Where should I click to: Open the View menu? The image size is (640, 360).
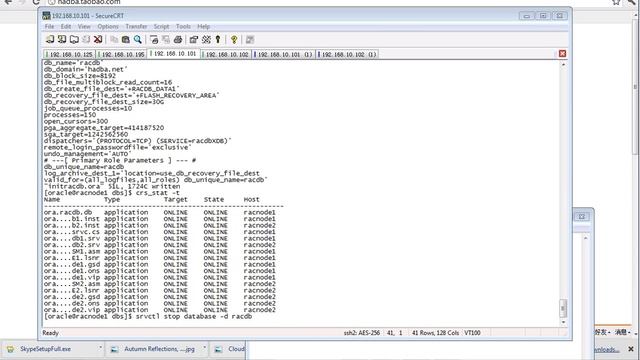click(x=84, y=26)
